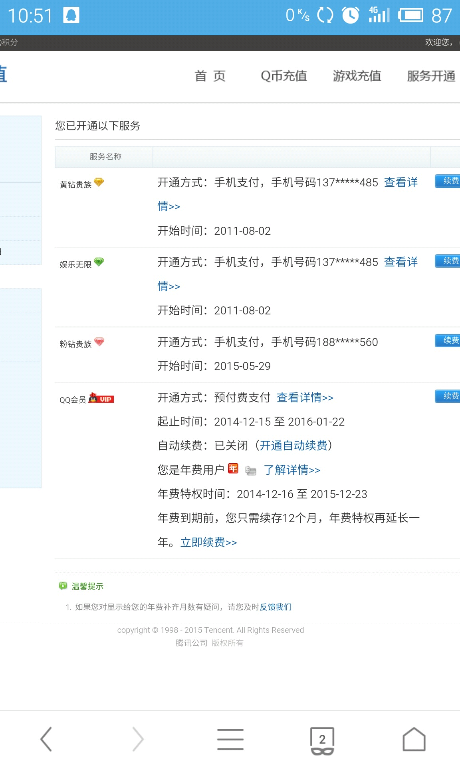Tap 腾讯公司 footer link
This screenshot has width=460, height=768.
coord(192,643)
